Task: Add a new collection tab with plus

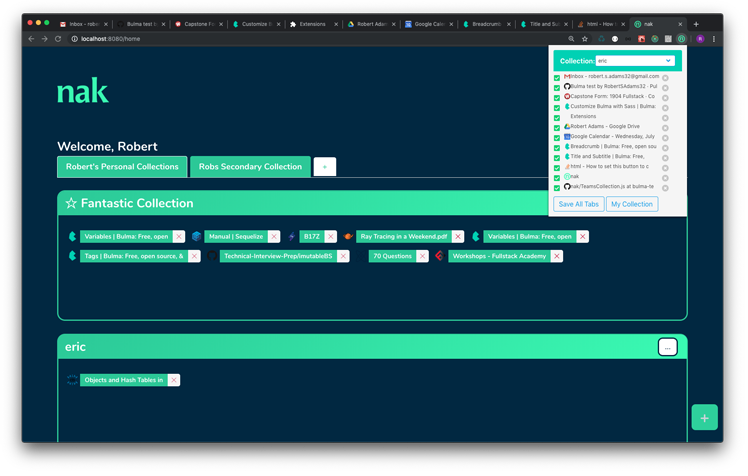Action: [325, 167]
